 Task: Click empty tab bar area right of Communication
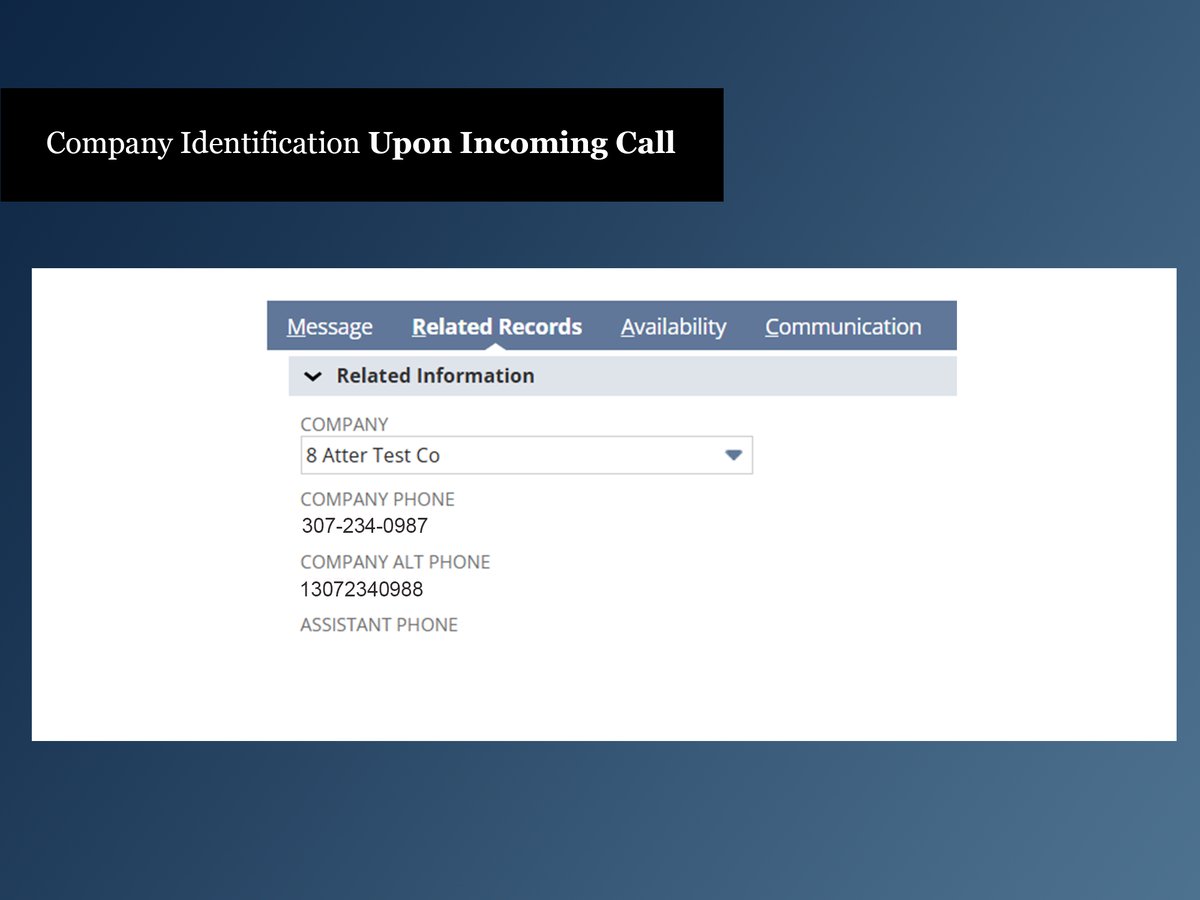(x=940, y=326)
